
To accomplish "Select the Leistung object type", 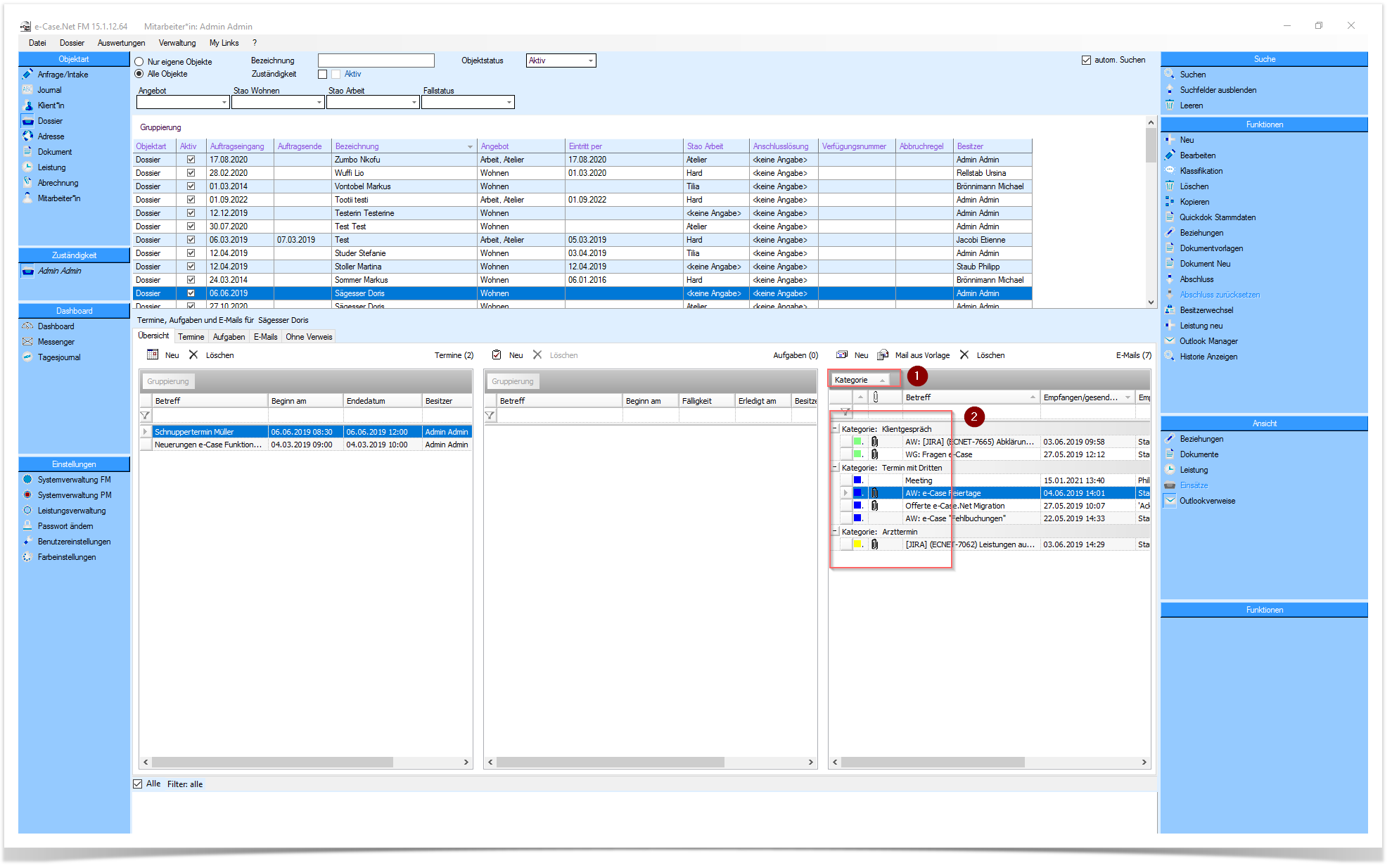I will (51, 167).
